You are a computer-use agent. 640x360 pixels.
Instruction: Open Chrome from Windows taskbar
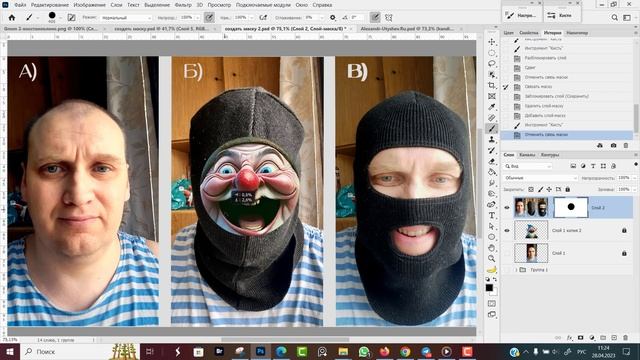pyautogui.click(x=405, y=351)
